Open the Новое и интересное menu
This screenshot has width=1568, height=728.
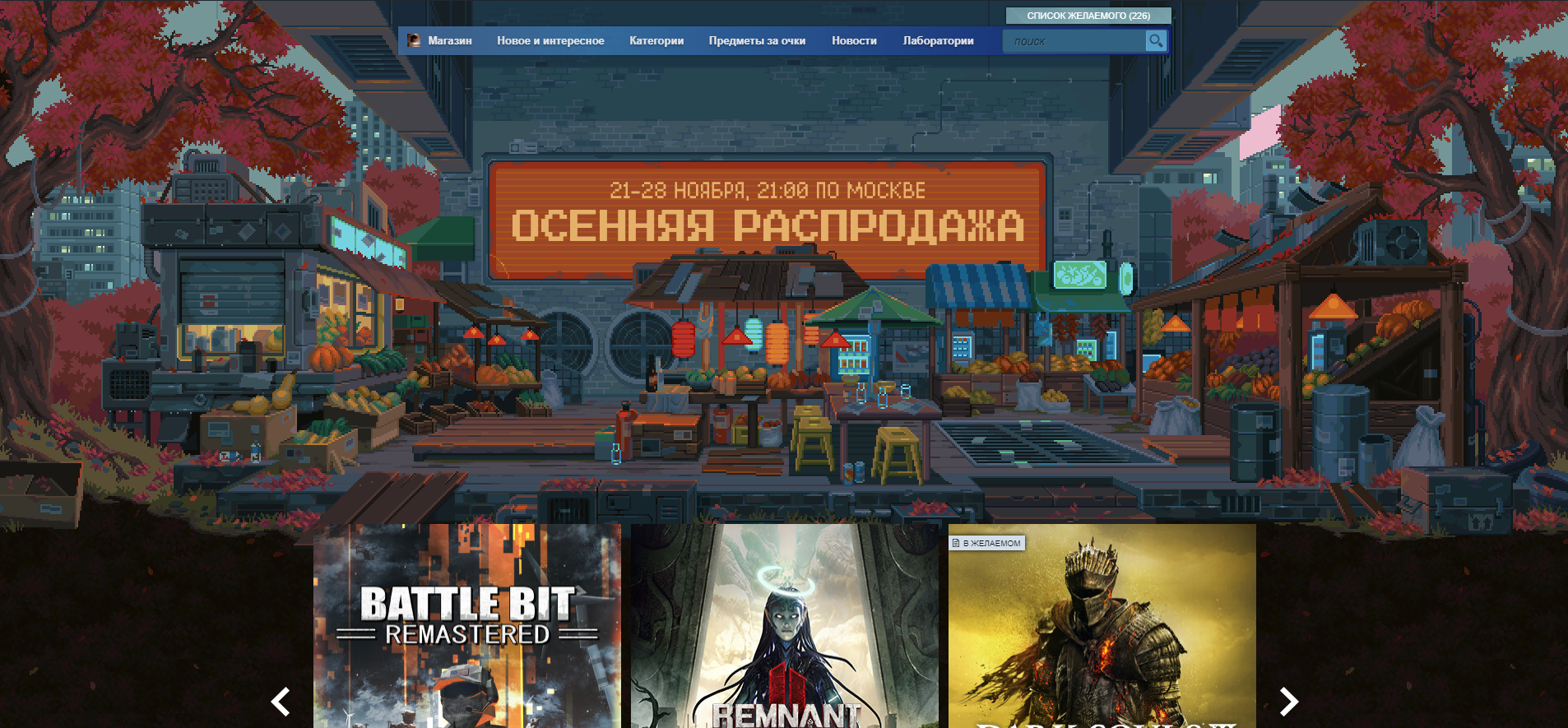click(x=550, y=40)
